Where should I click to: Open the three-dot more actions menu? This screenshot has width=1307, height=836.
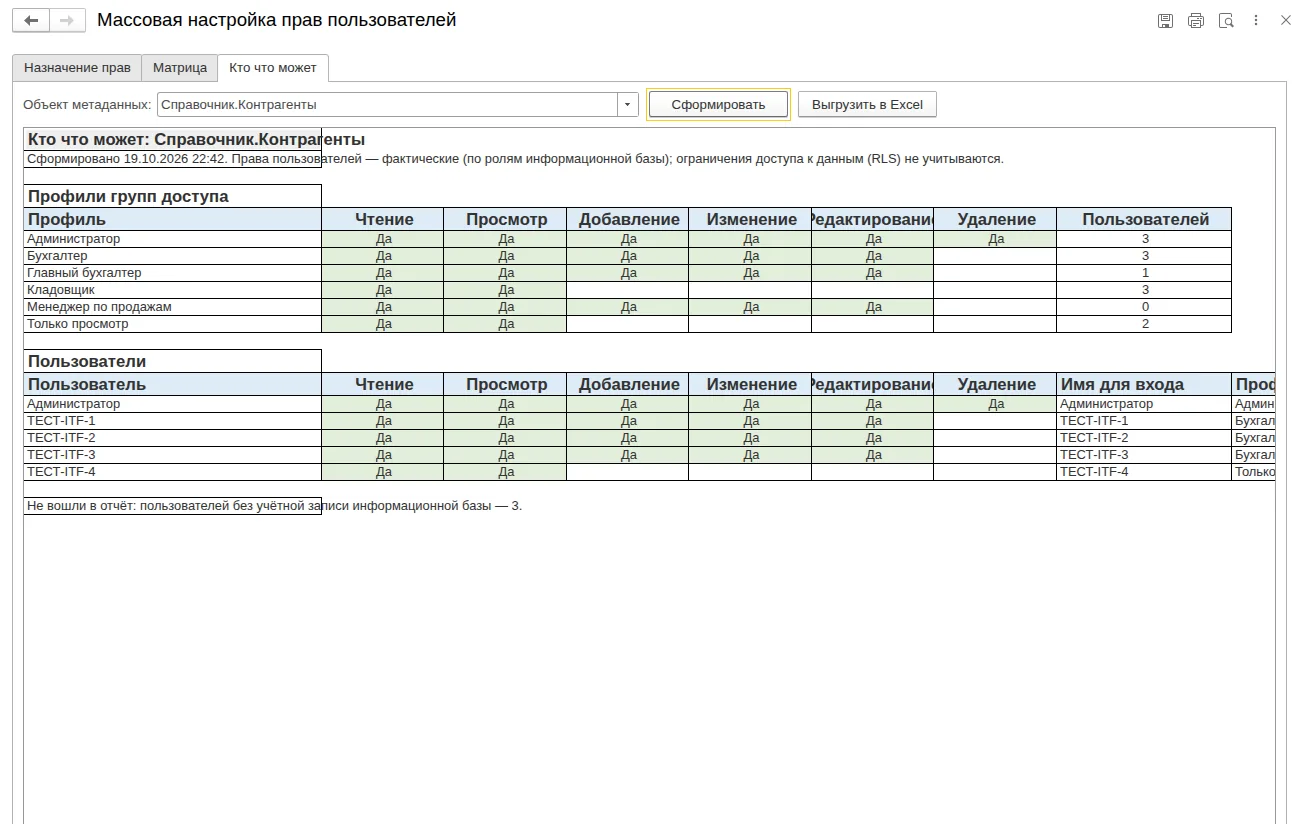pos(1257,20)
